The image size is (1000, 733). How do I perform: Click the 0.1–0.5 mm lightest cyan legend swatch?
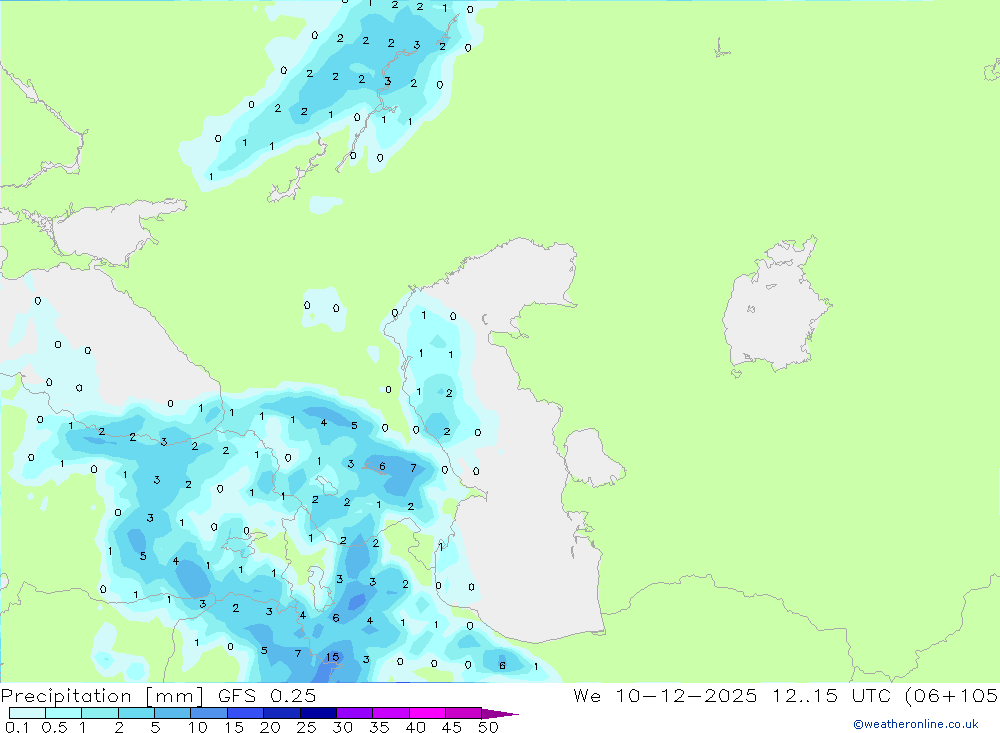tap(27, 713)
